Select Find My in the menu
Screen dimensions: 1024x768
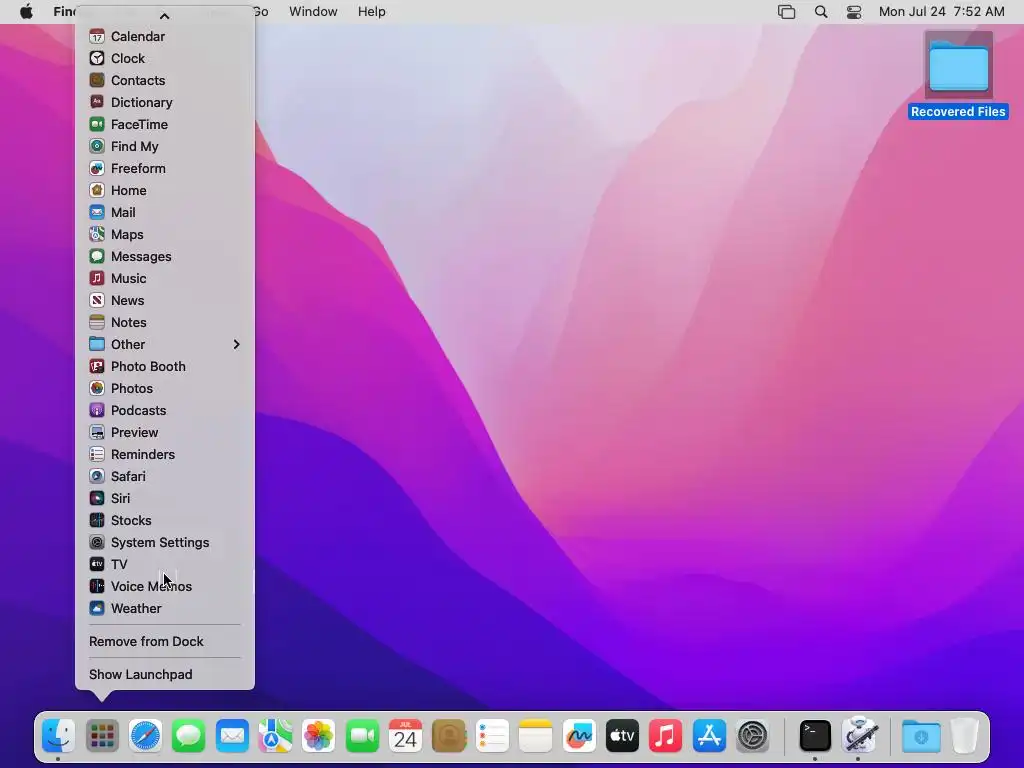(165, 146)
